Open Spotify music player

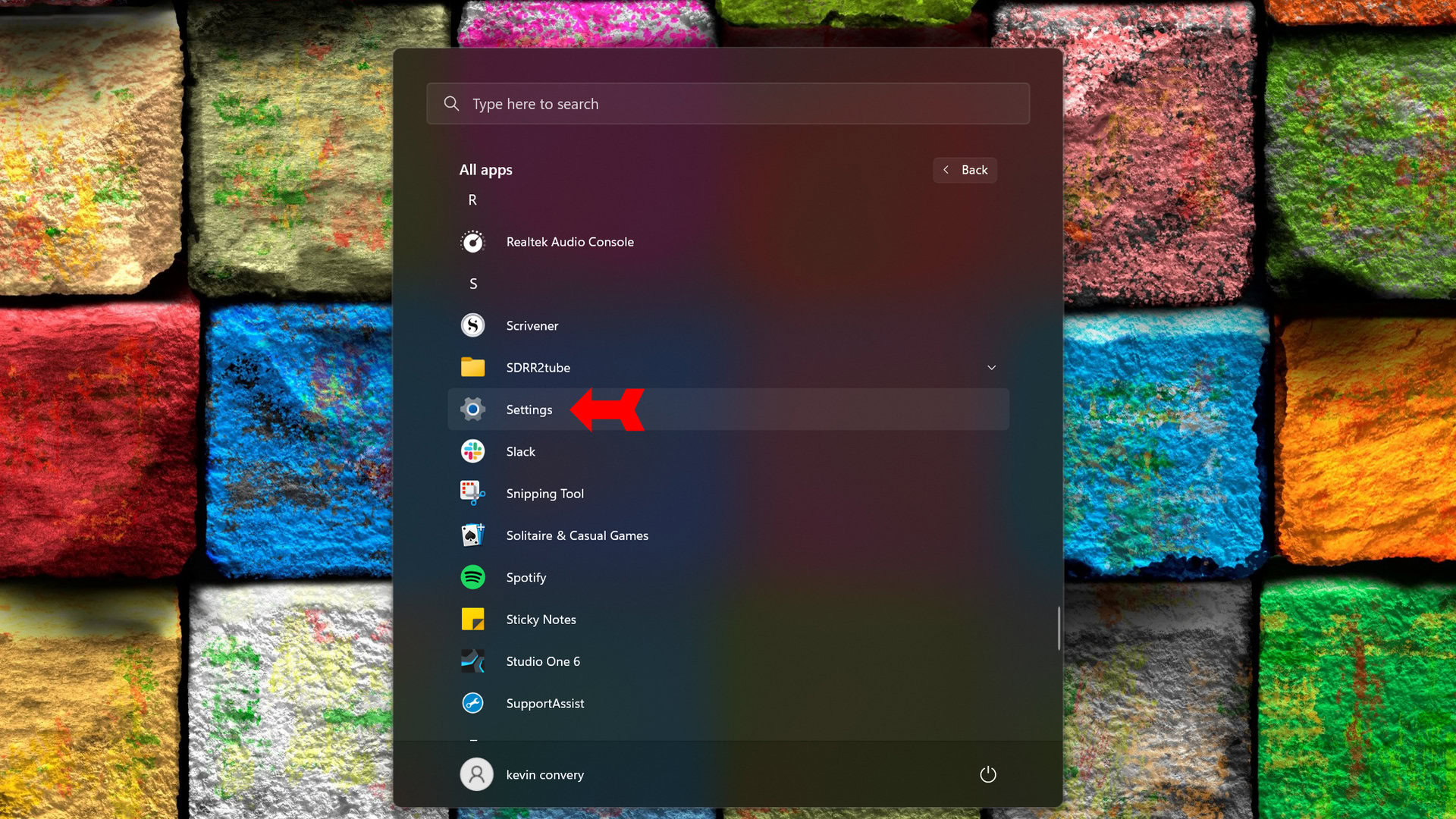coord(527,577)
